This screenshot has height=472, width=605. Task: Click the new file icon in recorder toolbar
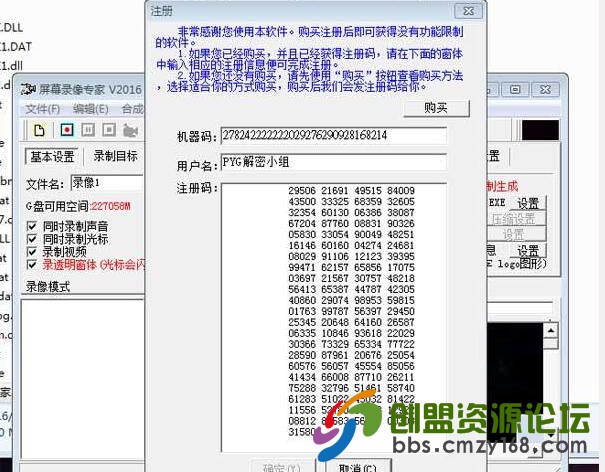coord(39,130)
